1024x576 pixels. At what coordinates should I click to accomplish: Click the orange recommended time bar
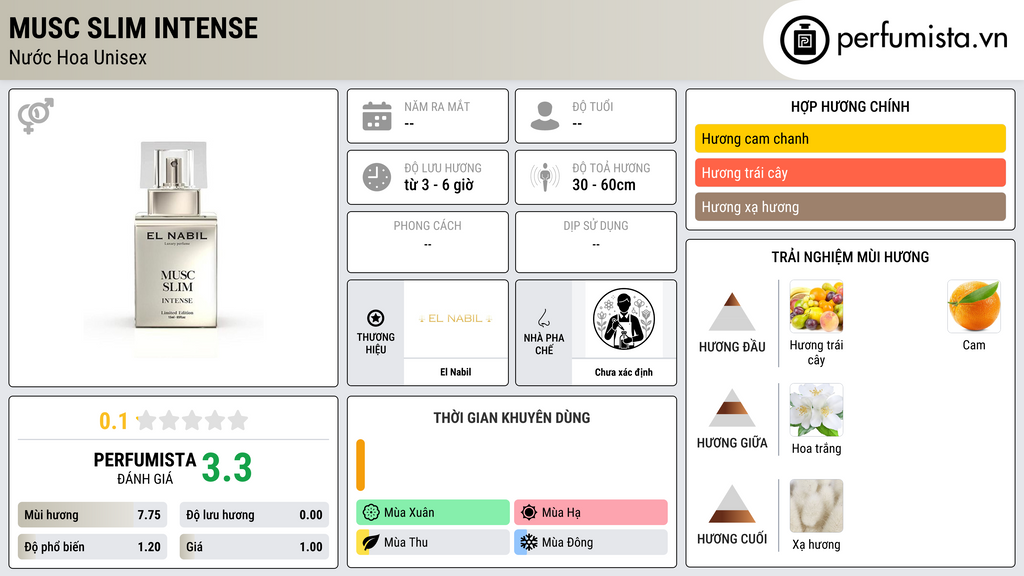pos(360,465)
